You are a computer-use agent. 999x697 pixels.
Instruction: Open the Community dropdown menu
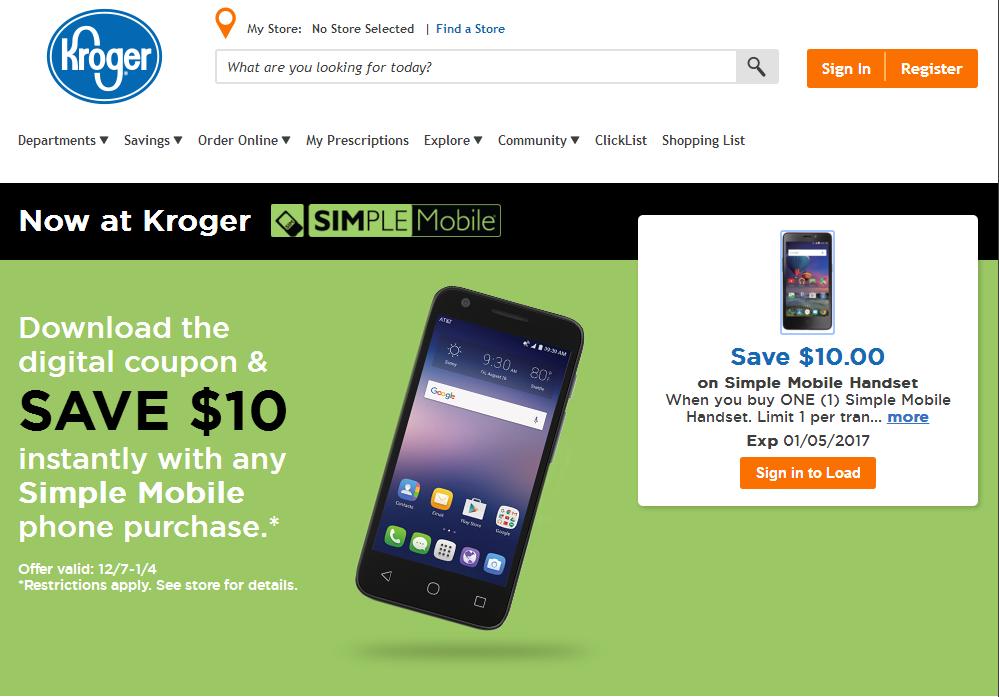pyautogui.click(x=538, y=140)
